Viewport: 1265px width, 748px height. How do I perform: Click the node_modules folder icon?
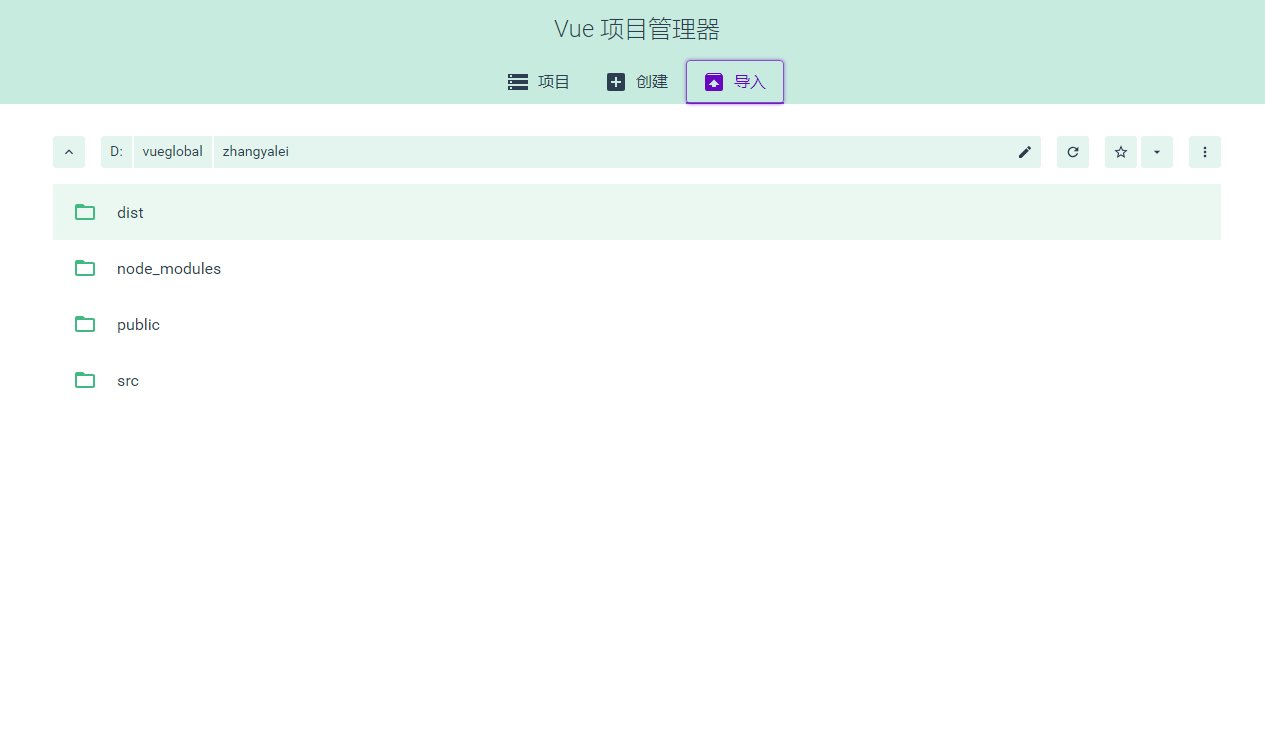pyautogui.click(x=85, y=268)
